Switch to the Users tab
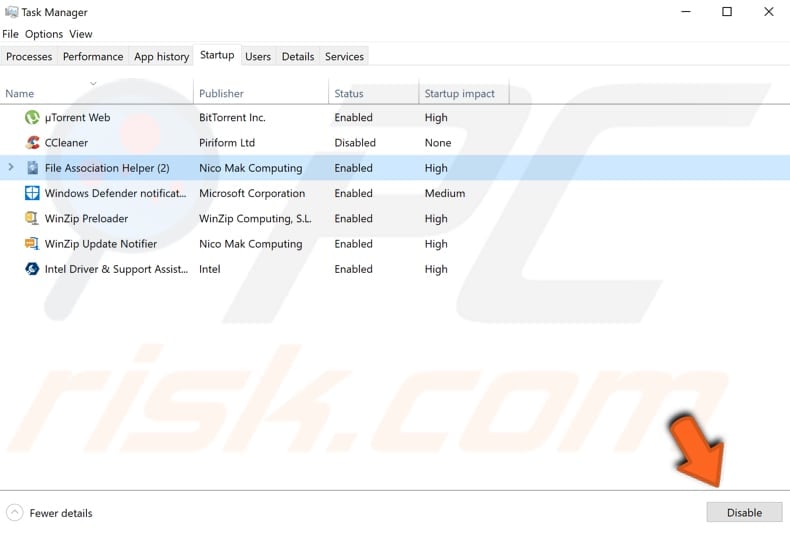The width and height of the screenshot is (790, 533). point(258,56)
